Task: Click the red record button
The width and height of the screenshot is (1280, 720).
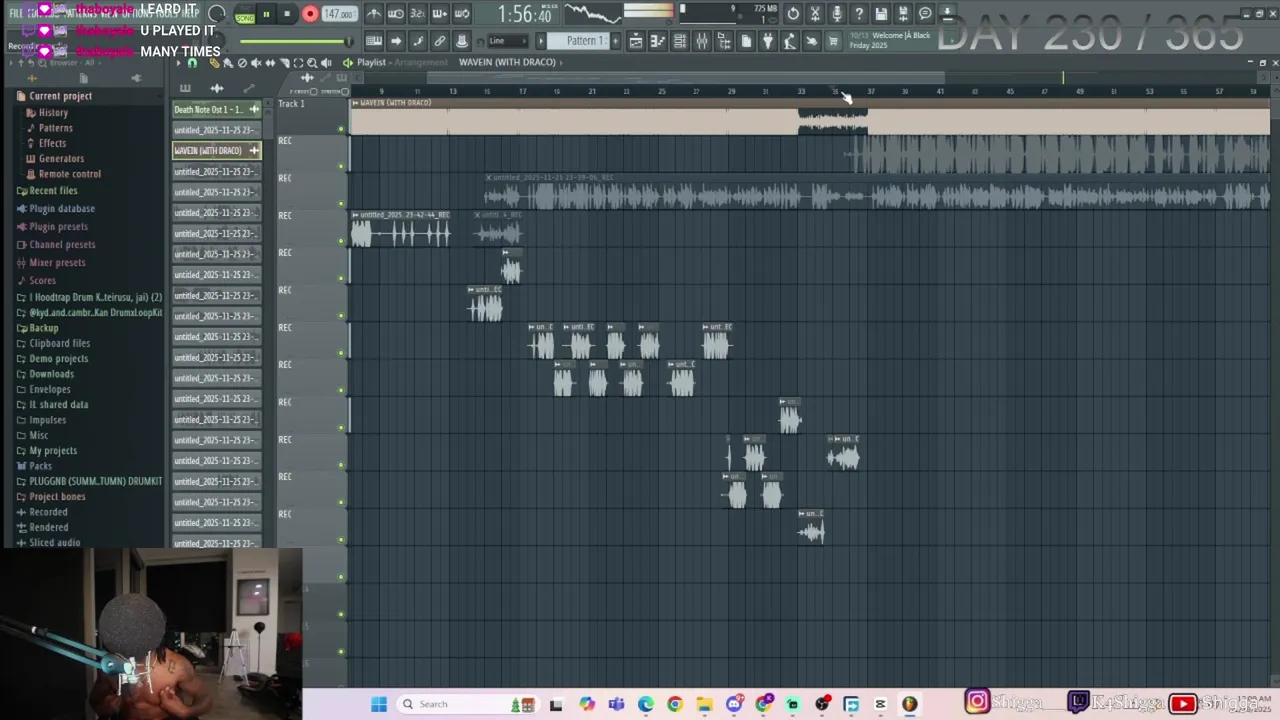Action: (x=309, y=14)
